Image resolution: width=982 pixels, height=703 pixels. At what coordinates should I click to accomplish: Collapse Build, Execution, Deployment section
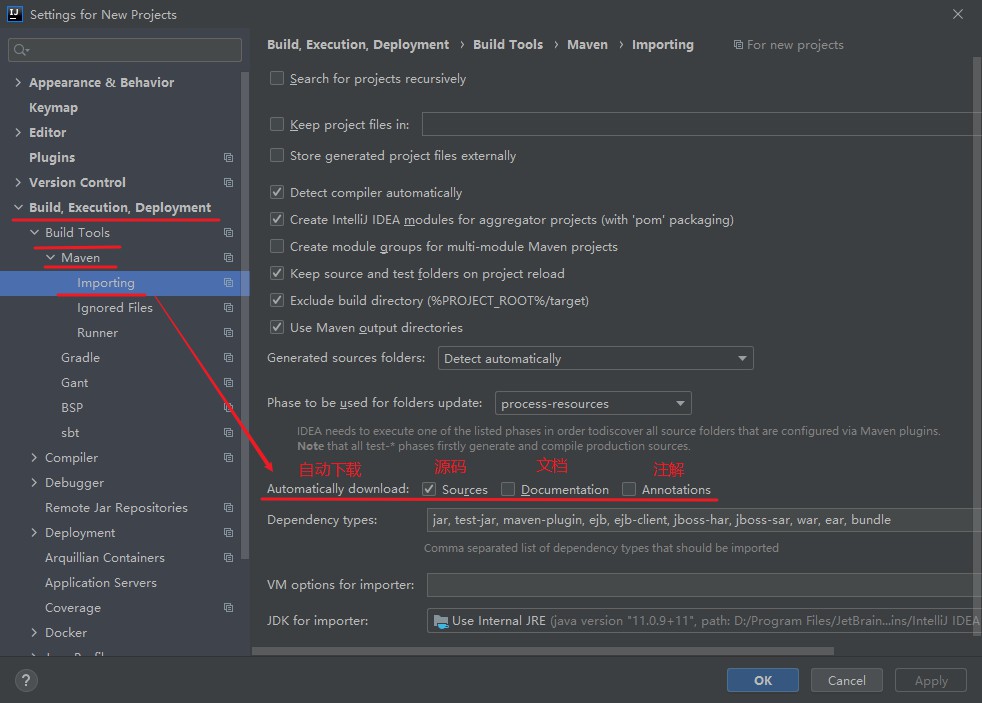pos(18,207)
